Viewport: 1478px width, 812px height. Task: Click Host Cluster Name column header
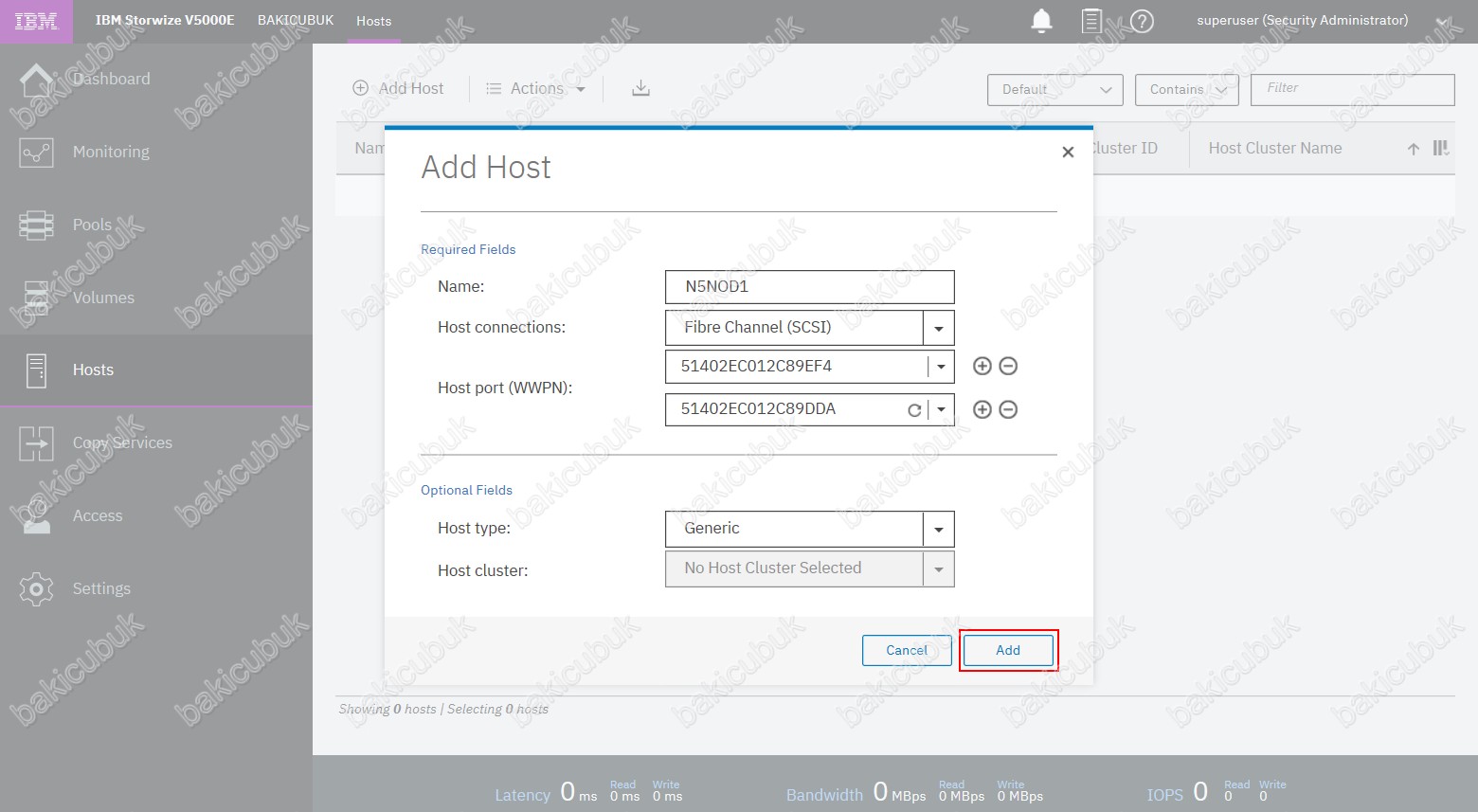click(1274, 149)
